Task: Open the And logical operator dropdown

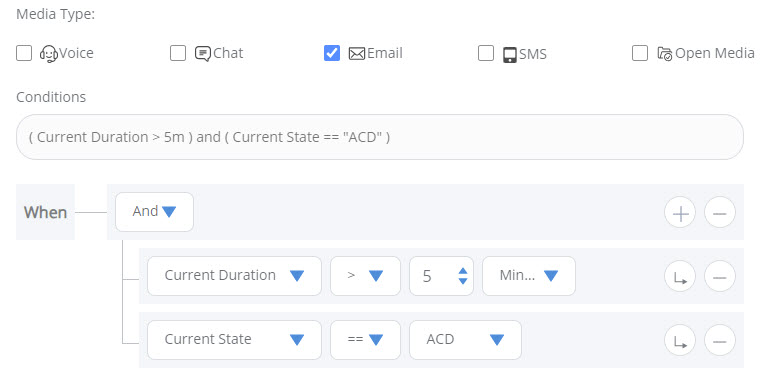Action: point(155,212)
